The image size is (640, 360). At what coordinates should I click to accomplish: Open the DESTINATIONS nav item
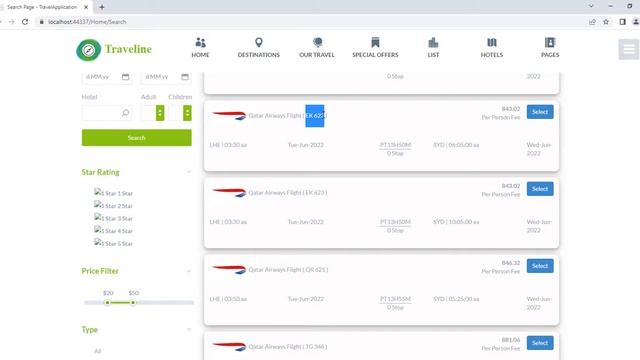coord(259,48)
